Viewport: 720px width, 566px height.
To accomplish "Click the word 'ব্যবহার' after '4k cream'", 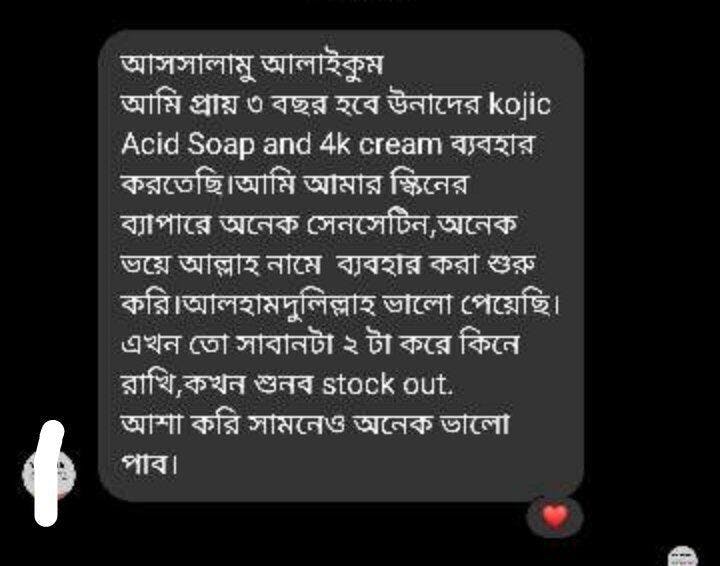I will 493,145.
